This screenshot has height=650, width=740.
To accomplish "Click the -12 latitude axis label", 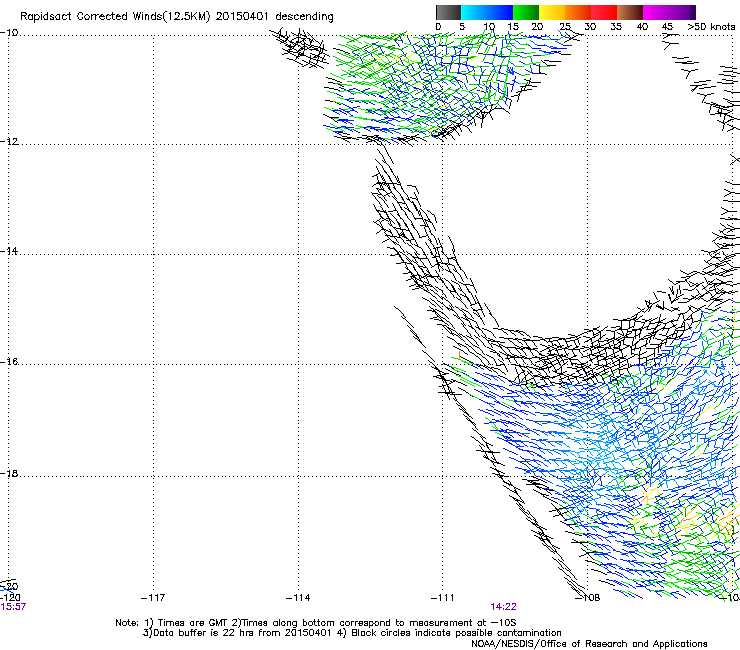I will point(9,142).
